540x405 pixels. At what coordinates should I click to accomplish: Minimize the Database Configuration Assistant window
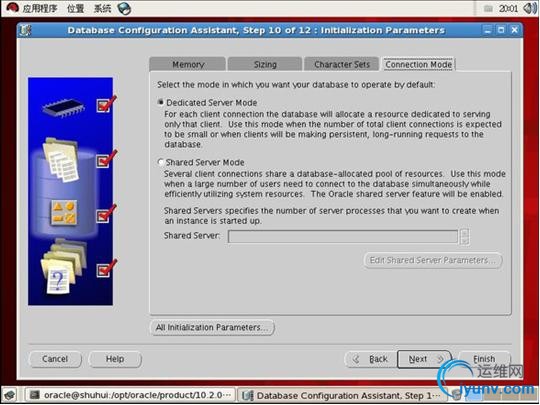pyautogui.click(x=488, y=30)
